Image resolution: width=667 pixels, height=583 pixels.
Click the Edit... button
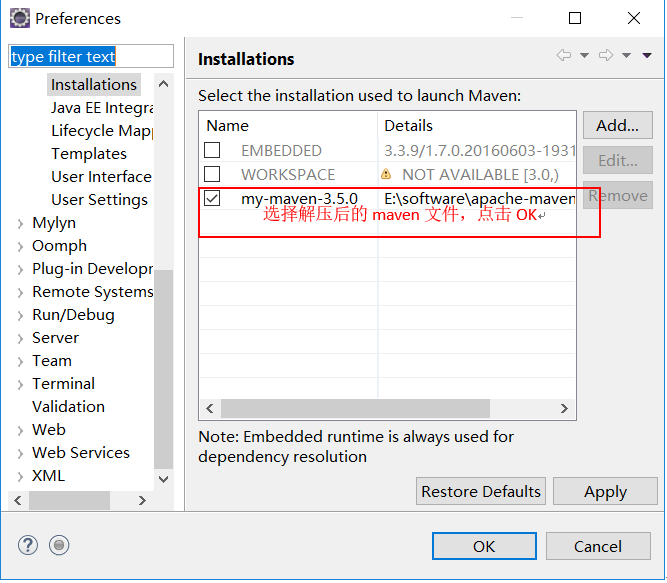coord(618,160)
